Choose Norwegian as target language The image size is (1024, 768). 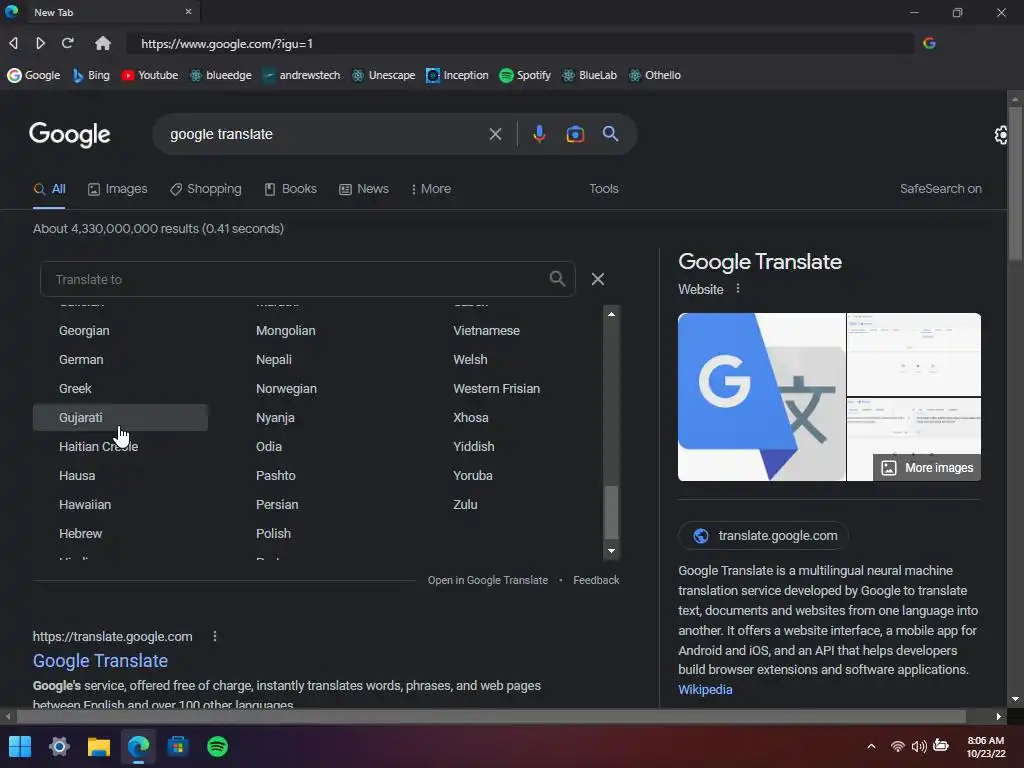[x=286, y=389]
